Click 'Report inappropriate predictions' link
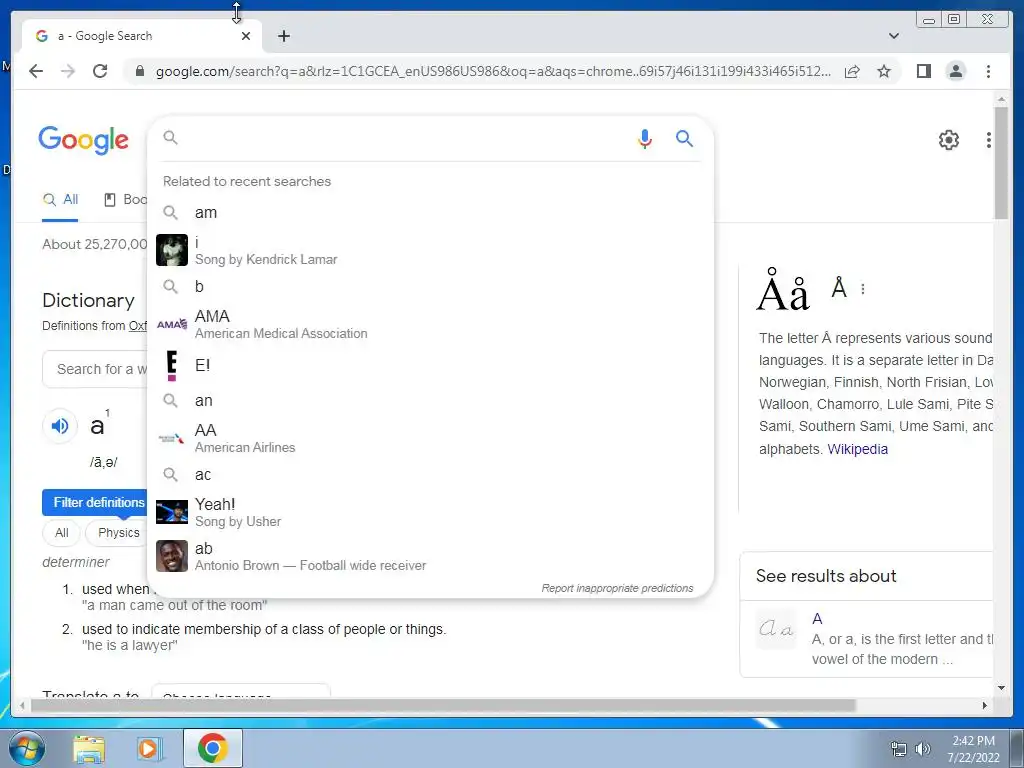Viewport: 1024px width, 768px height. (x=617, y=588)
